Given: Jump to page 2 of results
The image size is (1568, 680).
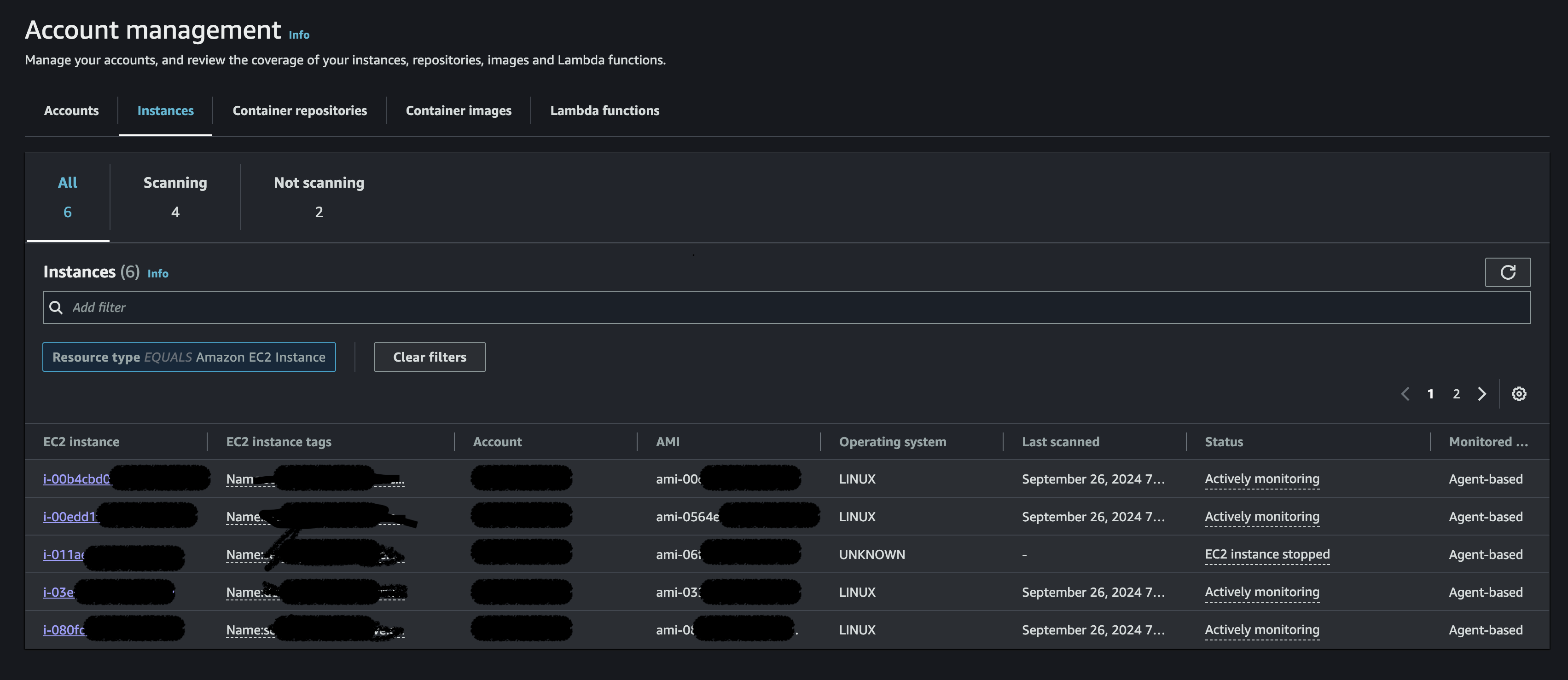Looking at the screenshot, I should pyautogui.click(x=1456, y=393).
